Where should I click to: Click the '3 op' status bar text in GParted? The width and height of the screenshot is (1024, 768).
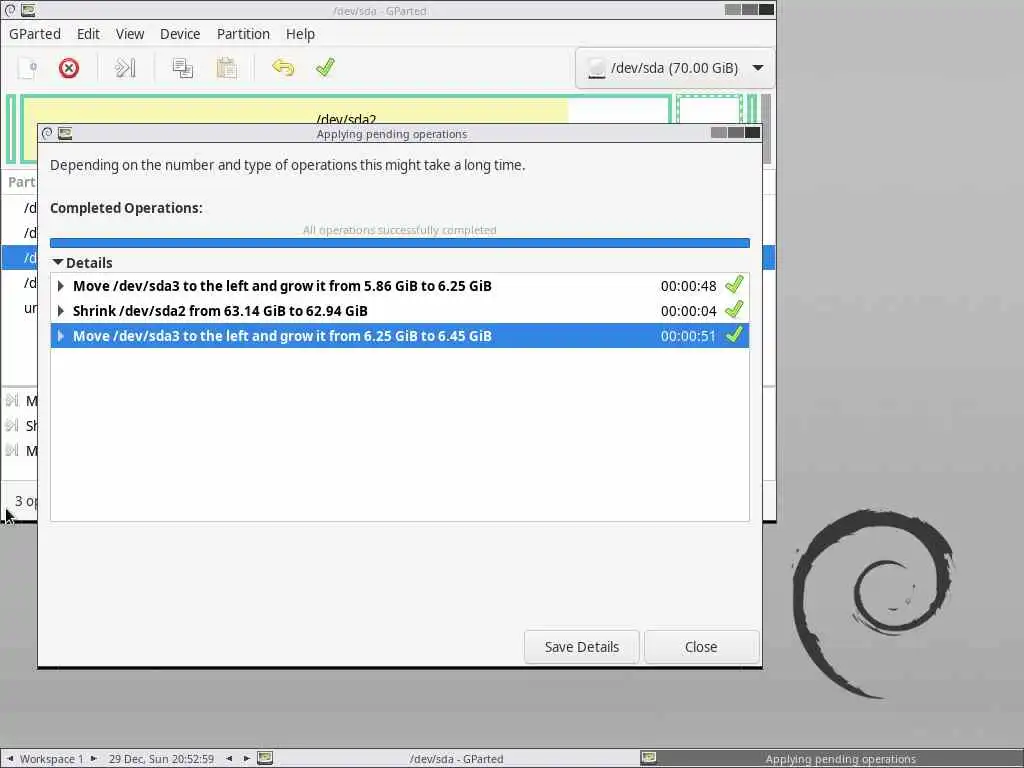25,501
